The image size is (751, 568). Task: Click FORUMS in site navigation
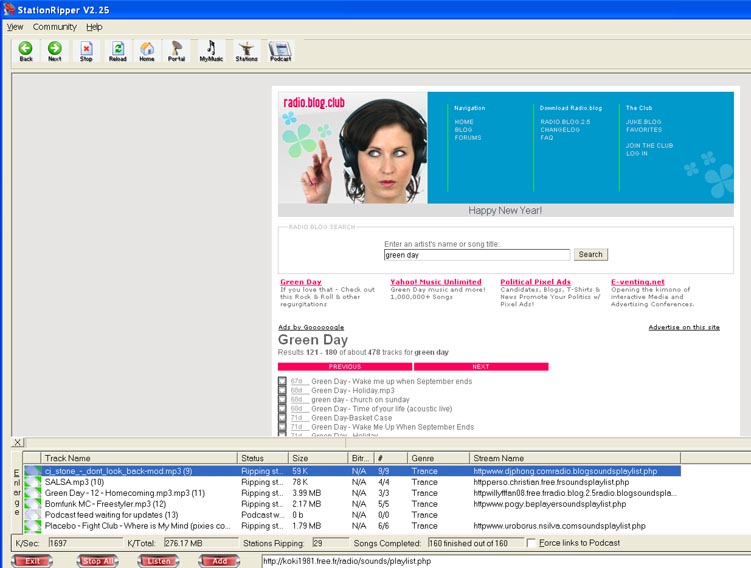click(468, 137)
